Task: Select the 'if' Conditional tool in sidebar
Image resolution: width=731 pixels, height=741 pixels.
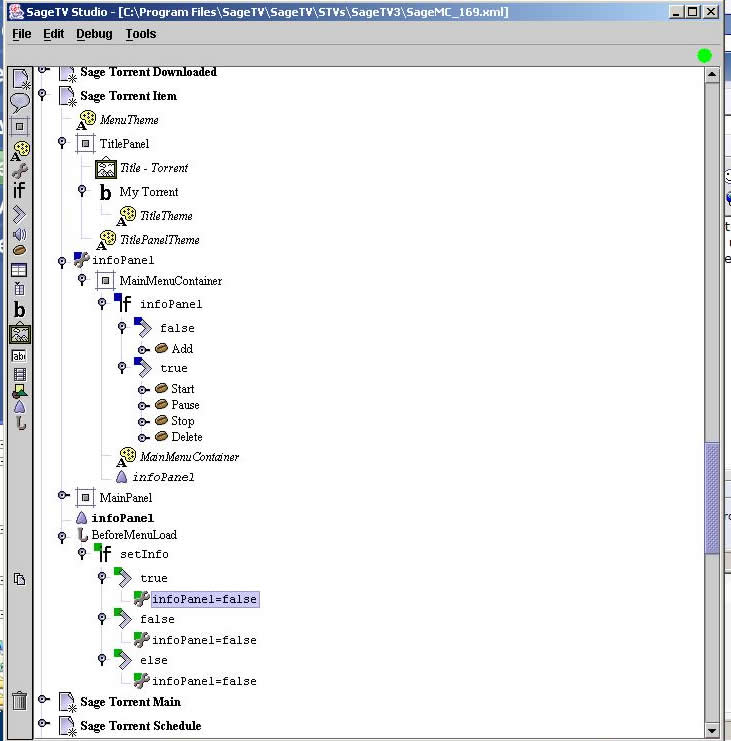Action: coord(19,190)
